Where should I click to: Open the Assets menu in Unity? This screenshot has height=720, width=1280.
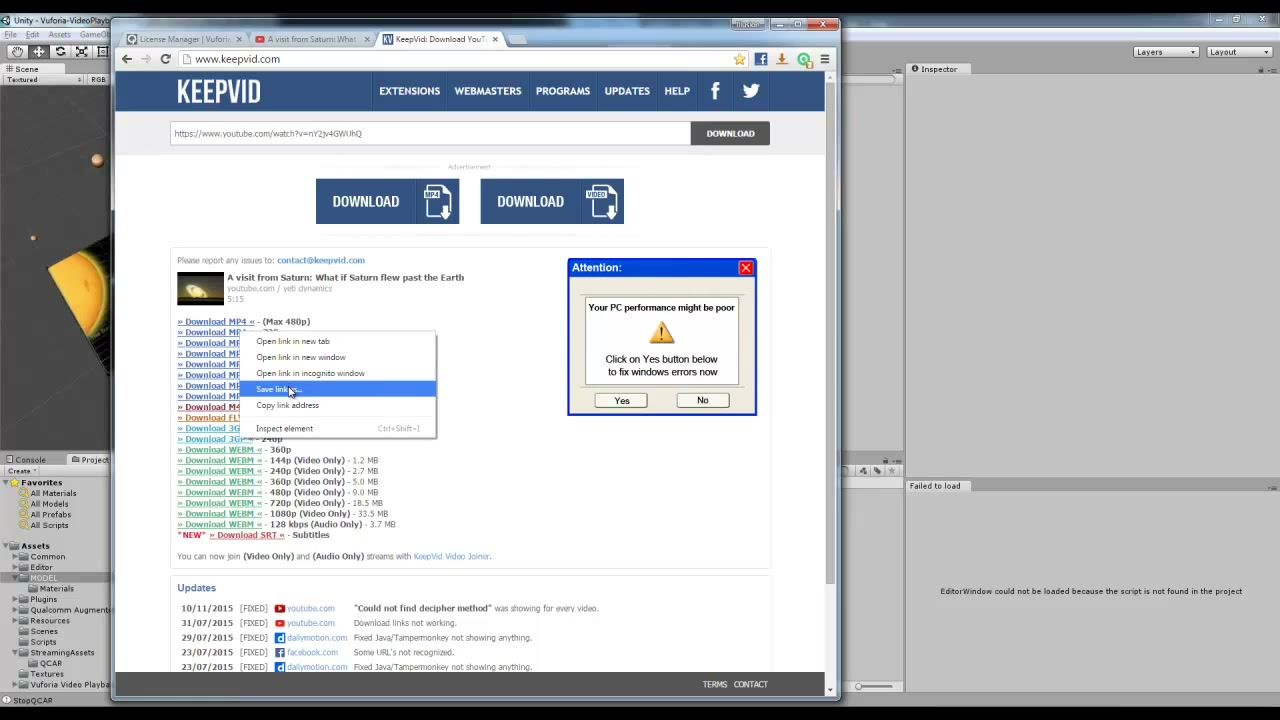tap(59, 35)
